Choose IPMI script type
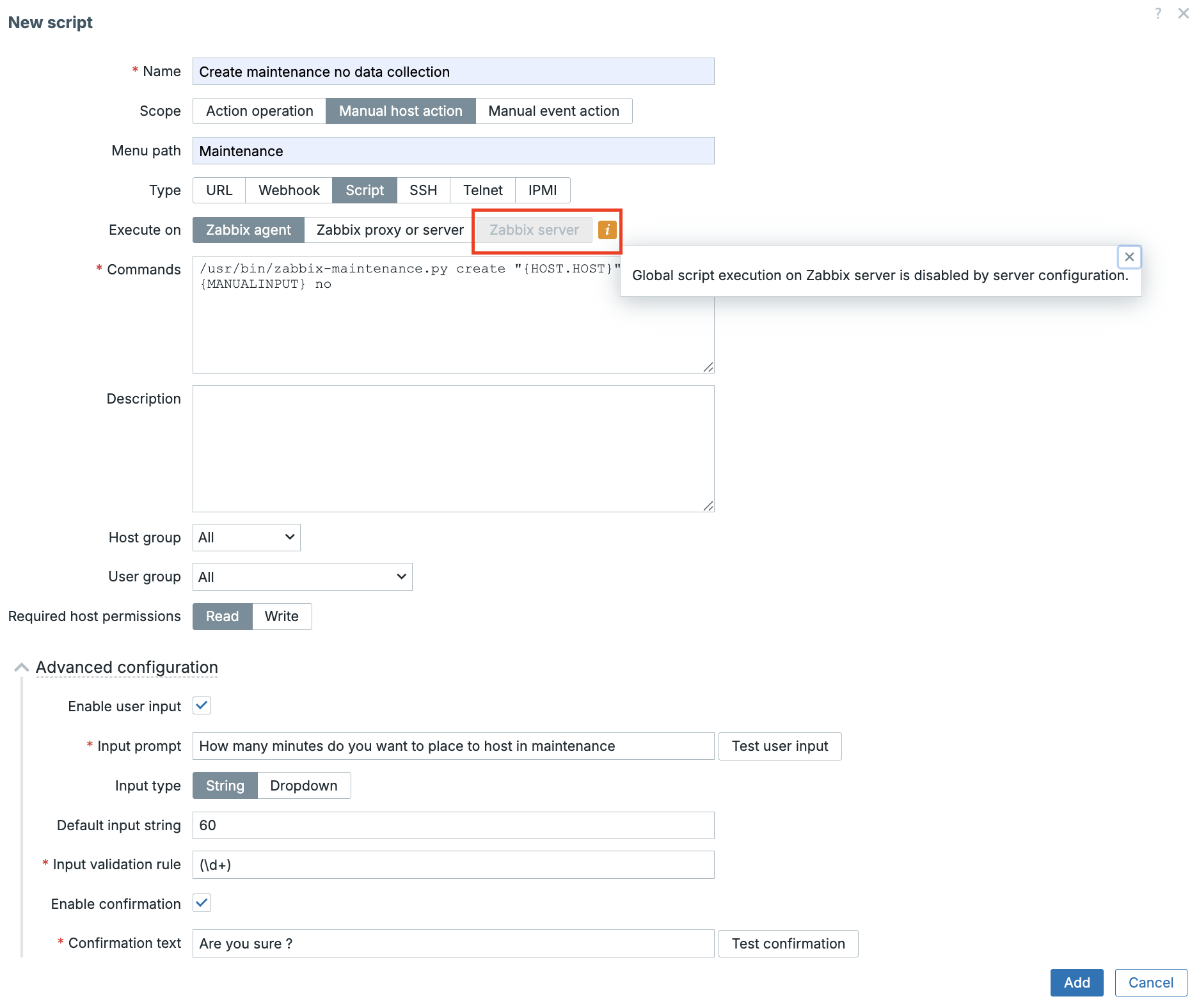 543,191
